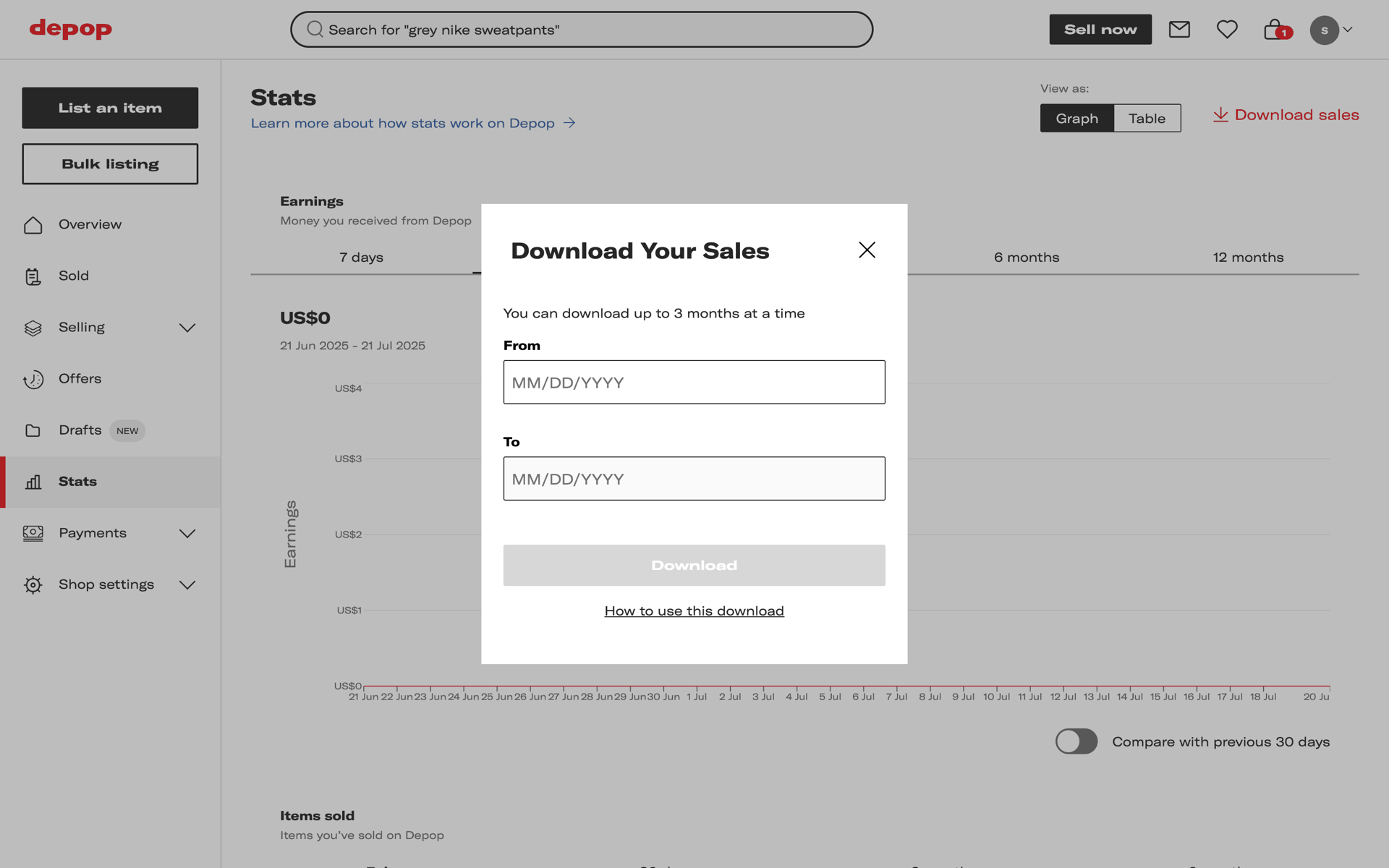Viewport: 1389px width, 868px height.
Task: Click the Payments cash icon
Action: point(33,533)
